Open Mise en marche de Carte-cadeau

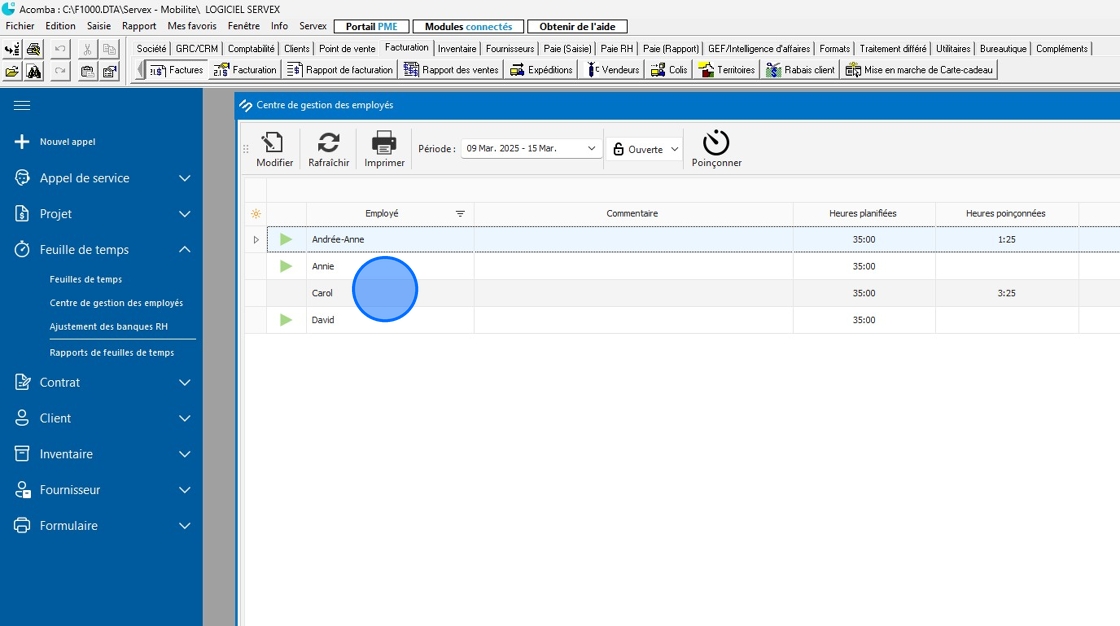919,70
